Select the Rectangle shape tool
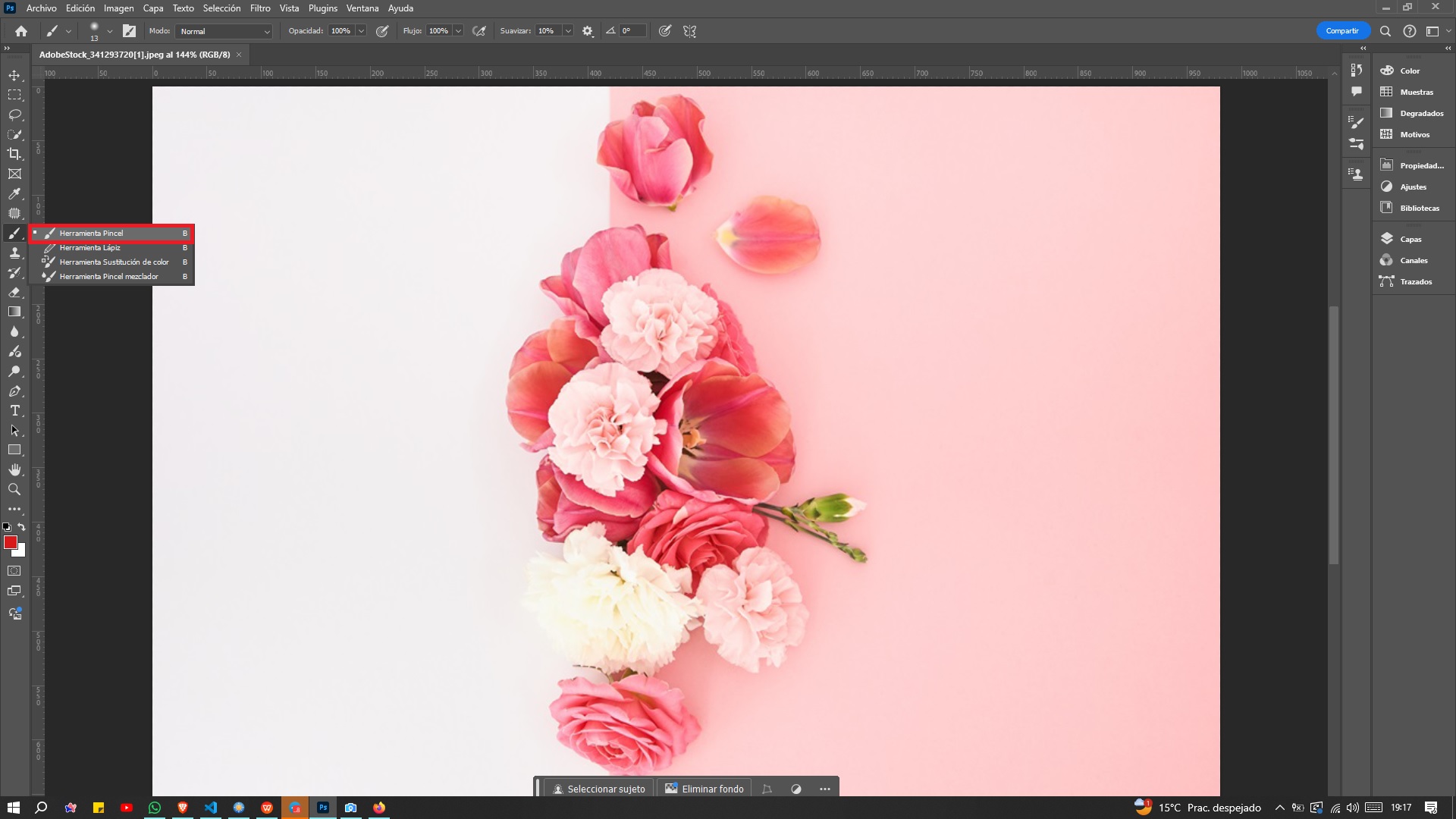 click(x=14, y=450)
